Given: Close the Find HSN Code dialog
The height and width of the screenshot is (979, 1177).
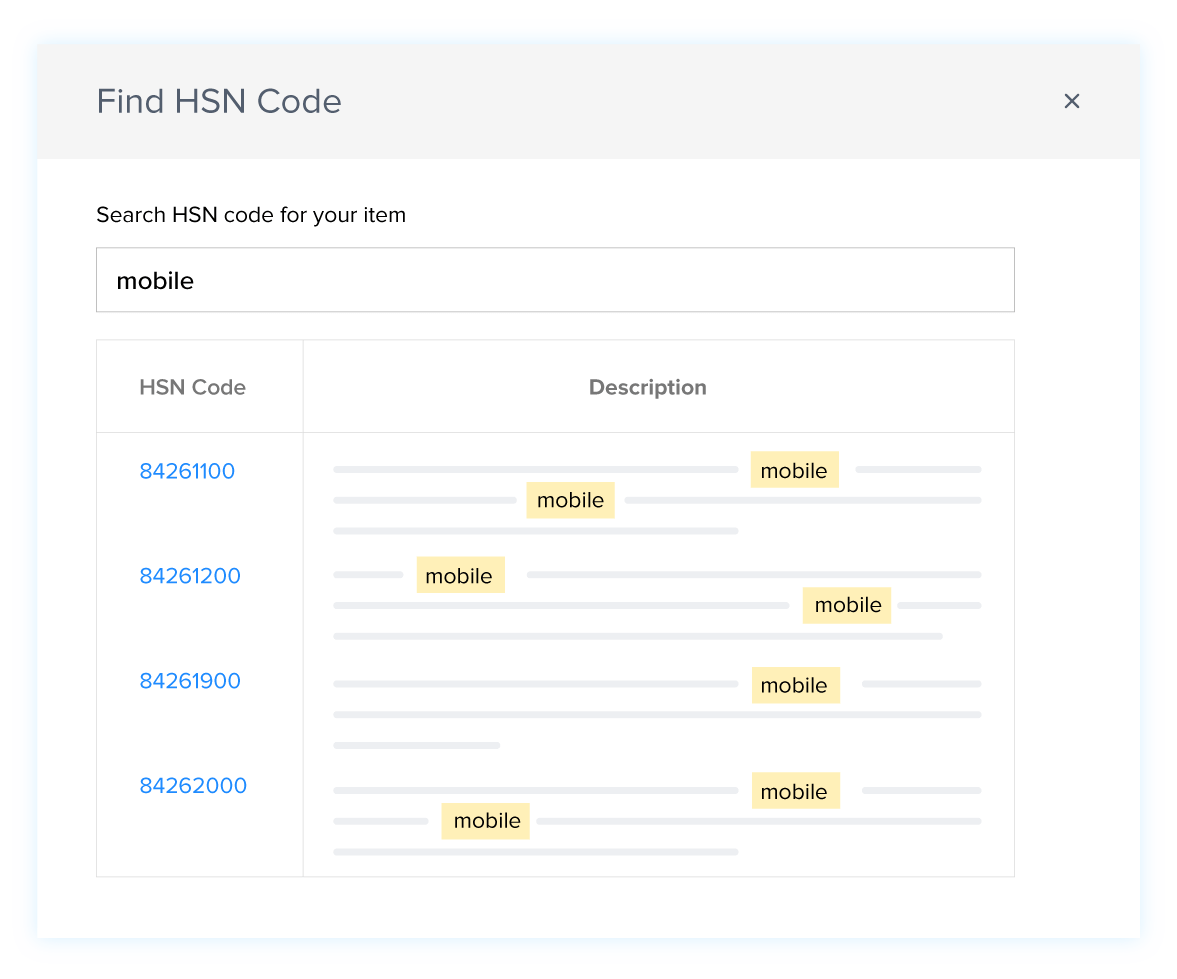Looking at the screenshot, I should [x=1071, y=101].
